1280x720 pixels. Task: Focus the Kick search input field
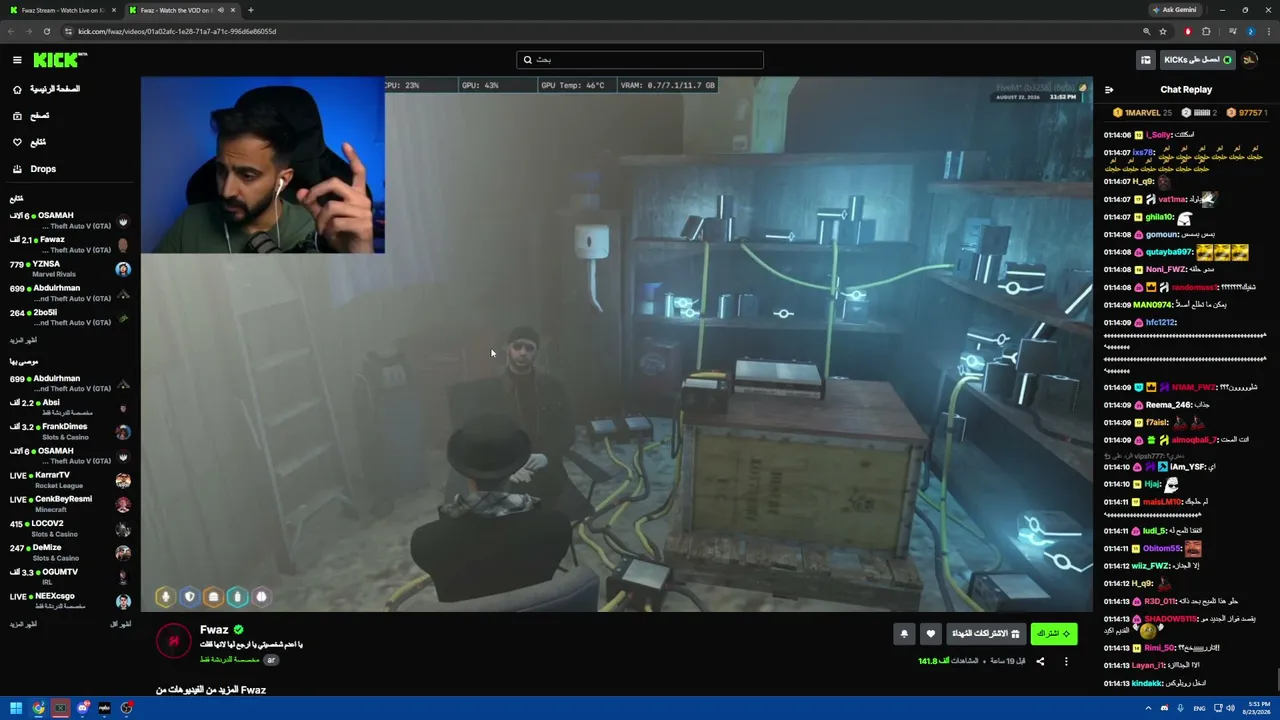tap(640, 60)
